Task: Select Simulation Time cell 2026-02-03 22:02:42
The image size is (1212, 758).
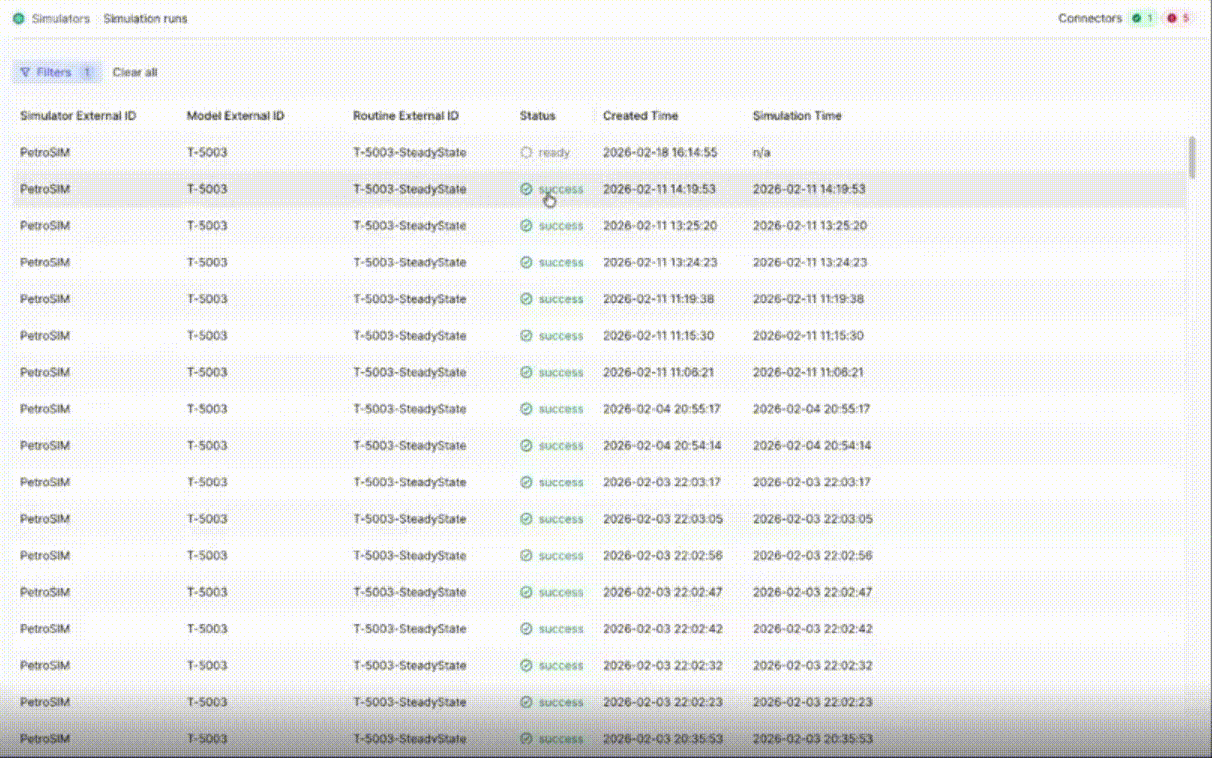Action: pos(812,629)
